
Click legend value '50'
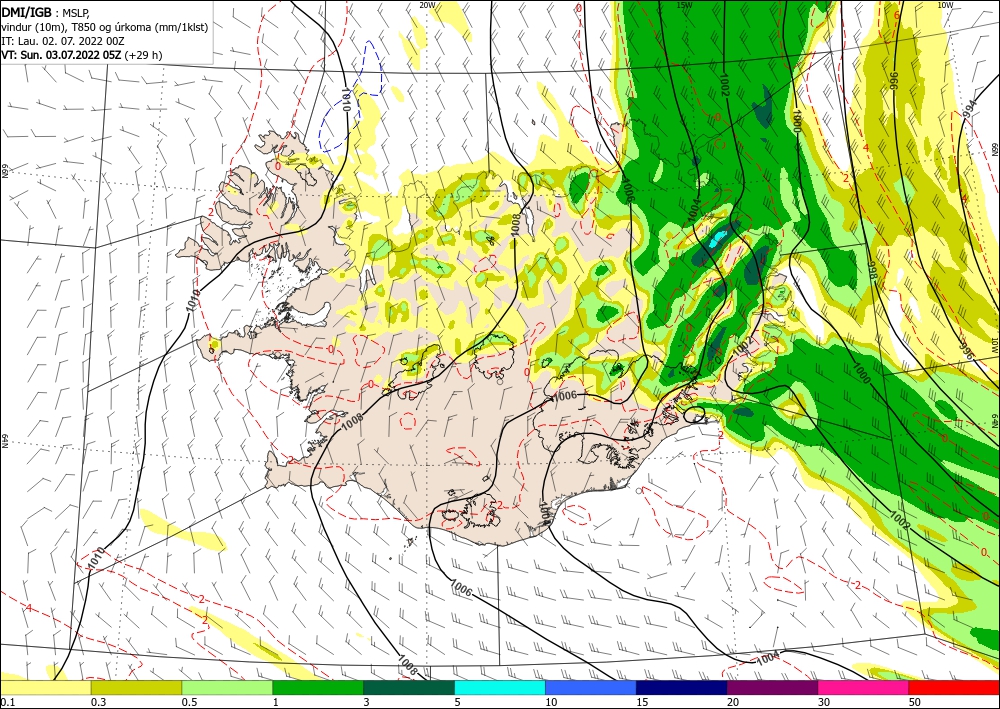tap(915, 702)
